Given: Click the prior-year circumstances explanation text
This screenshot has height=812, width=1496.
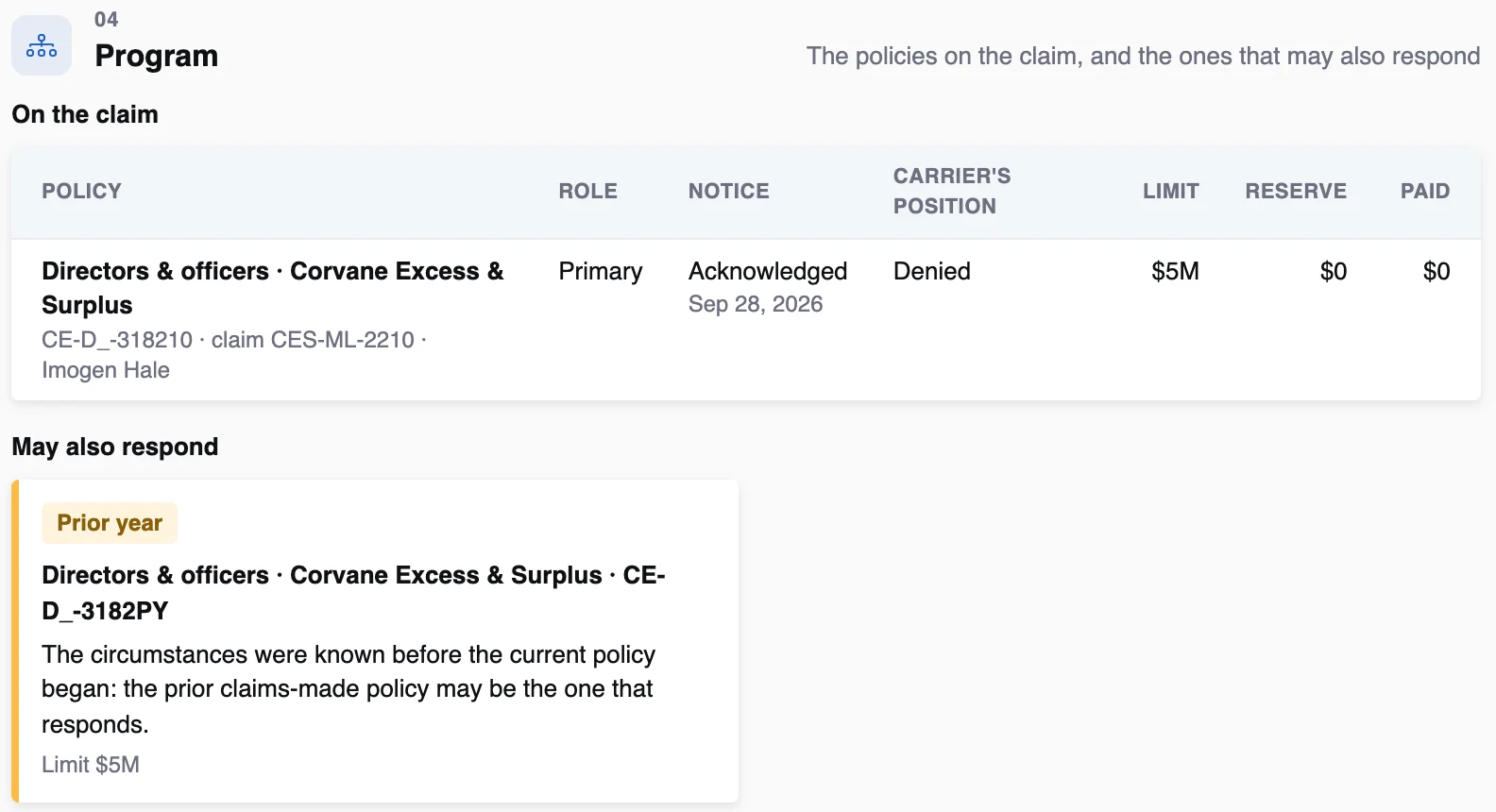Looking at the screenshot, I should (x=348, y=689).
